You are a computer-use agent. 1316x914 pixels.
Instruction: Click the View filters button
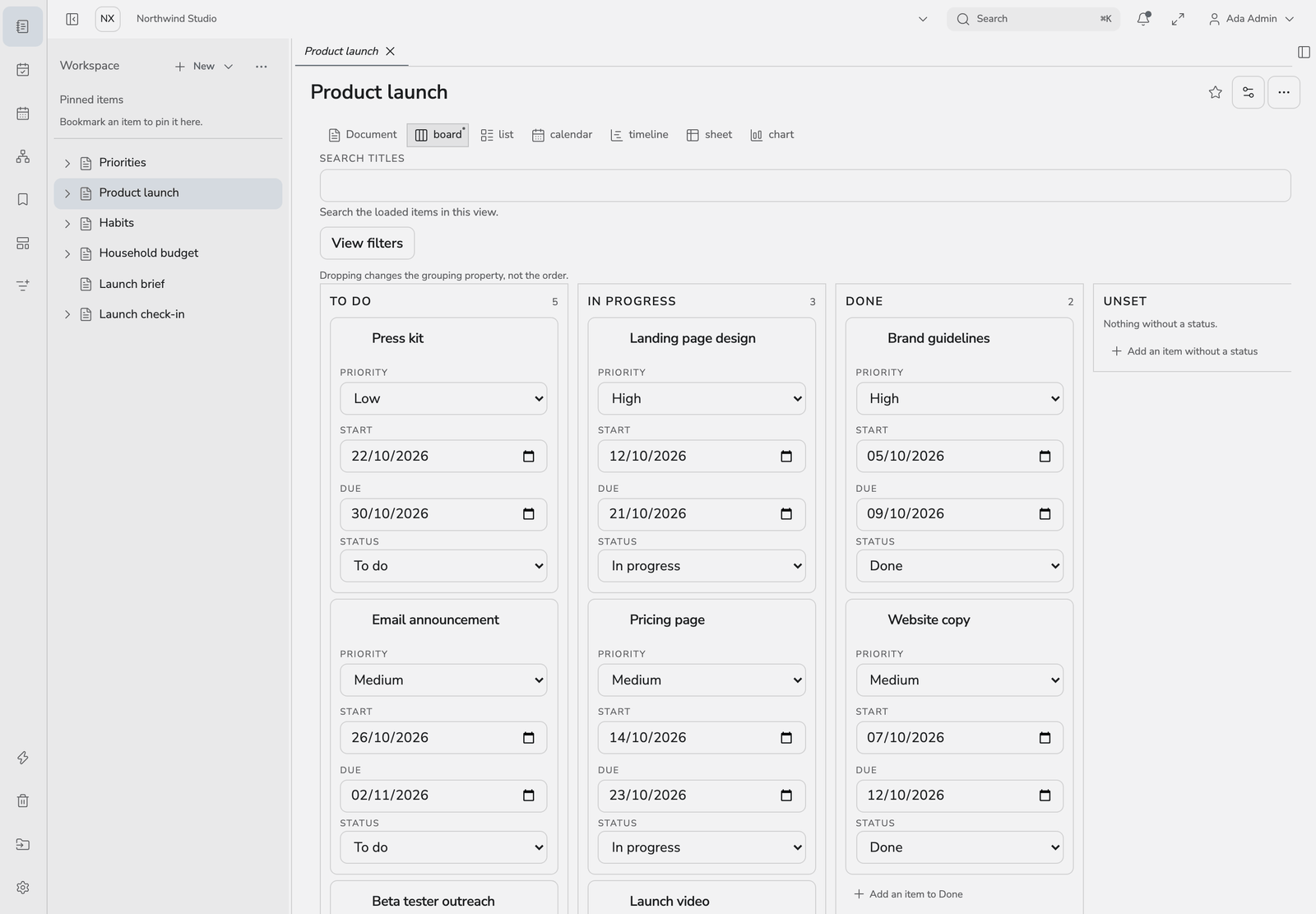(367, 244)
